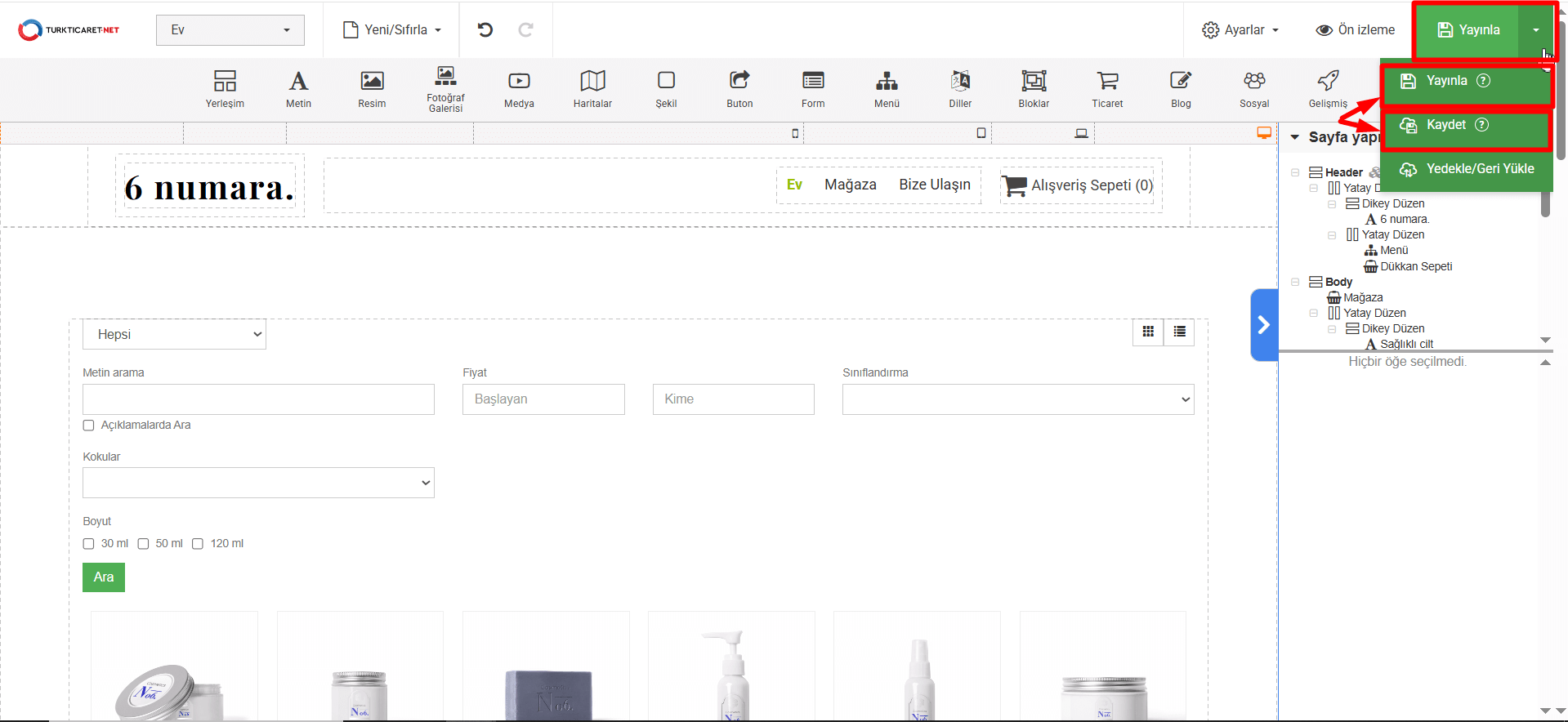Open the Ev page selector dropdown
The width and height of the screenshot is (1568, 722).
tap(230, 30)
